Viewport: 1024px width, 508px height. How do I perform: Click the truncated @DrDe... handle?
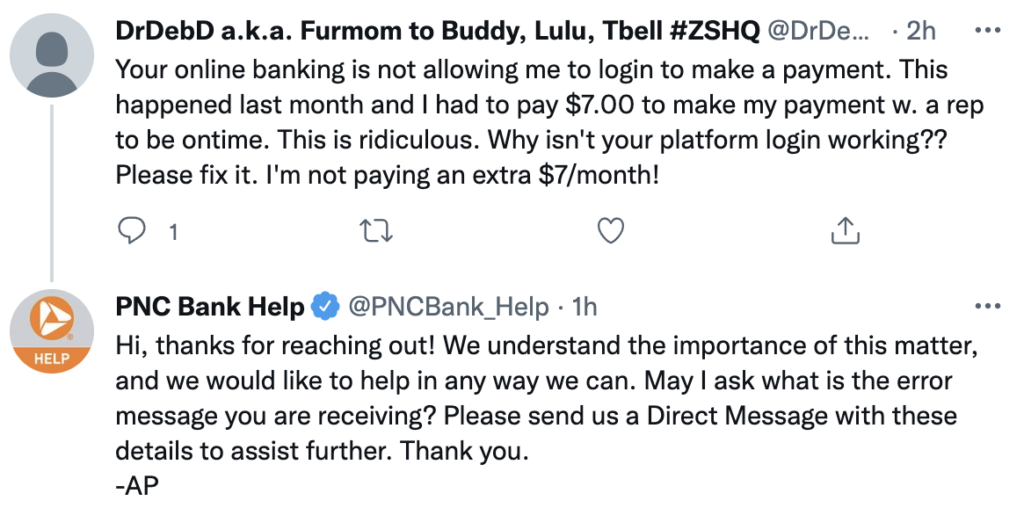point(818,31)
